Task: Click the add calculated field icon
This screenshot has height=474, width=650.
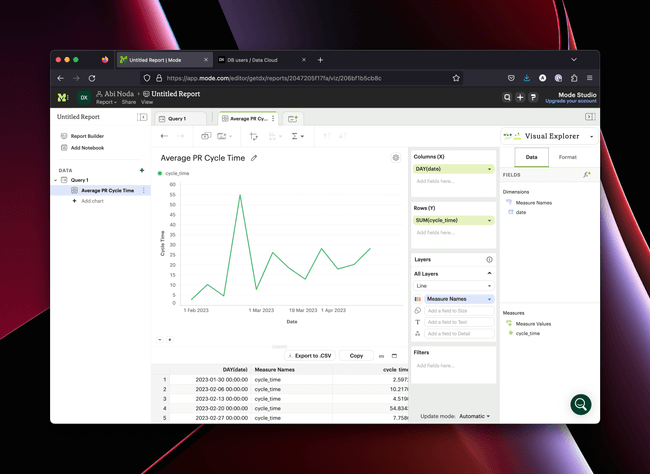Action: point(587,174)
